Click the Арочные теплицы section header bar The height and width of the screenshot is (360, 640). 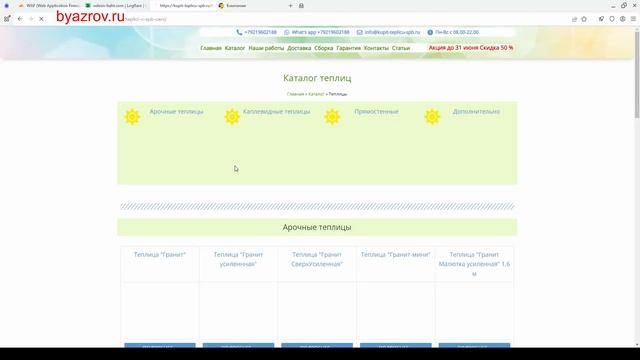point(317,227)
